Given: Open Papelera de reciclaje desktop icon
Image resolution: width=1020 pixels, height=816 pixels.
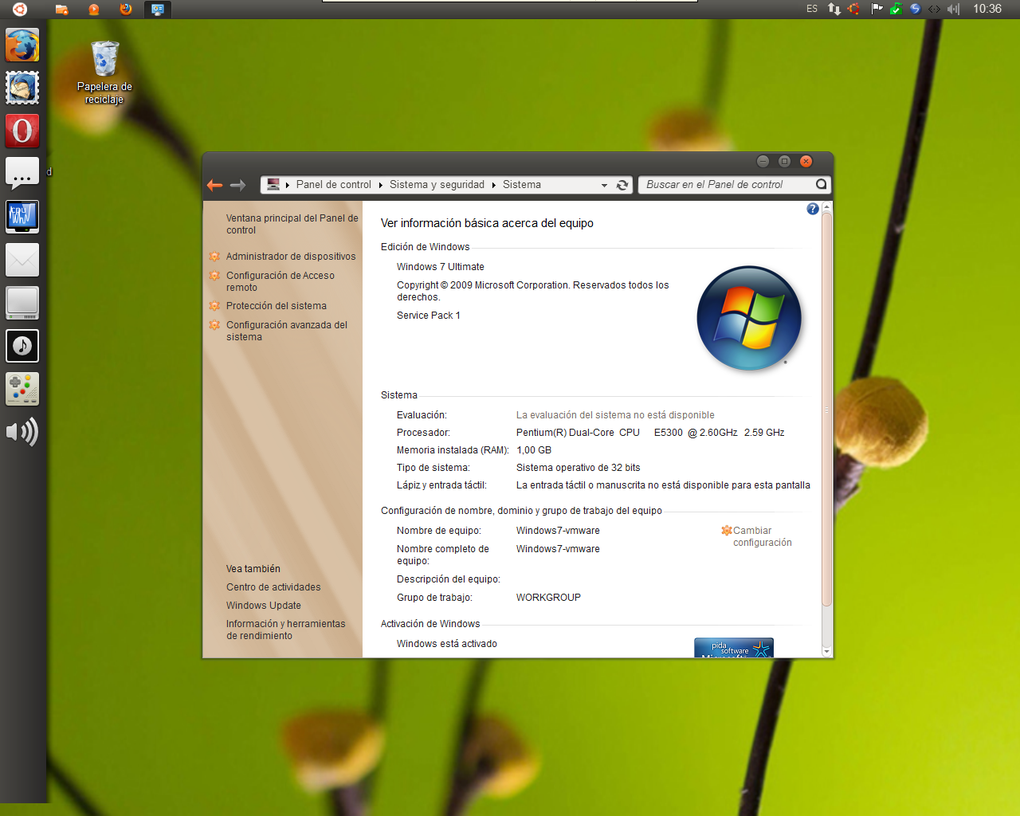Looking at the screenshot, I should [x=104, y=72].
